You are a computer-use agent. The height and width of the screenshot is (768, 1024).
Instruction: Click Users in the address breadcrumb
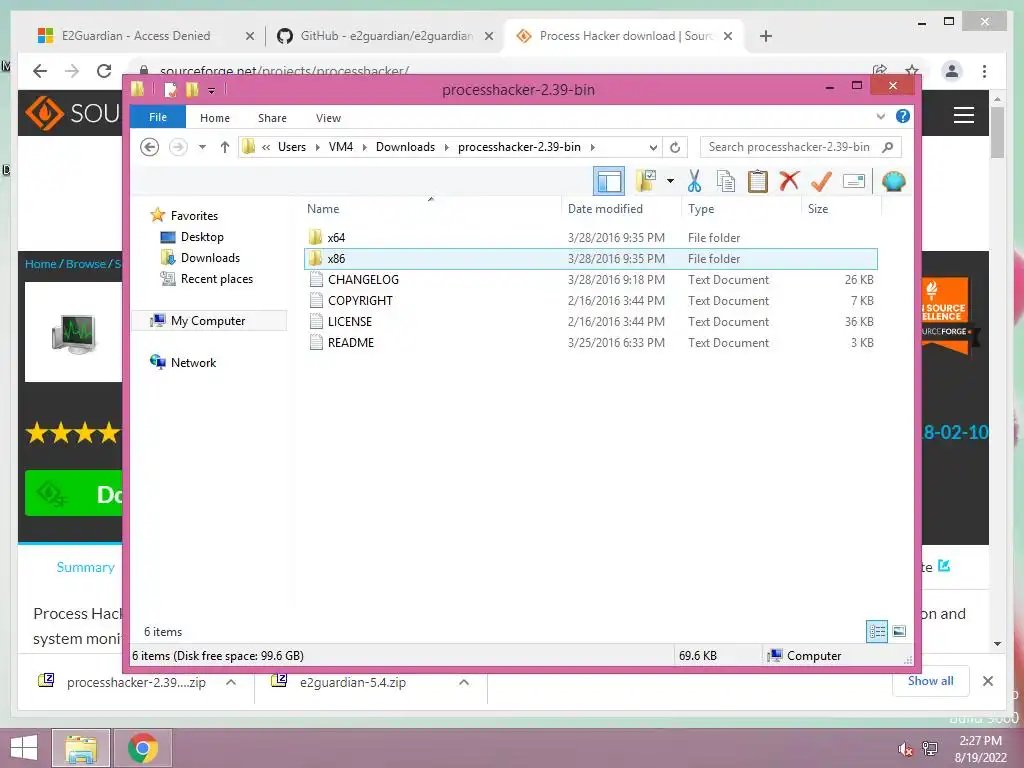click(292, 147)
